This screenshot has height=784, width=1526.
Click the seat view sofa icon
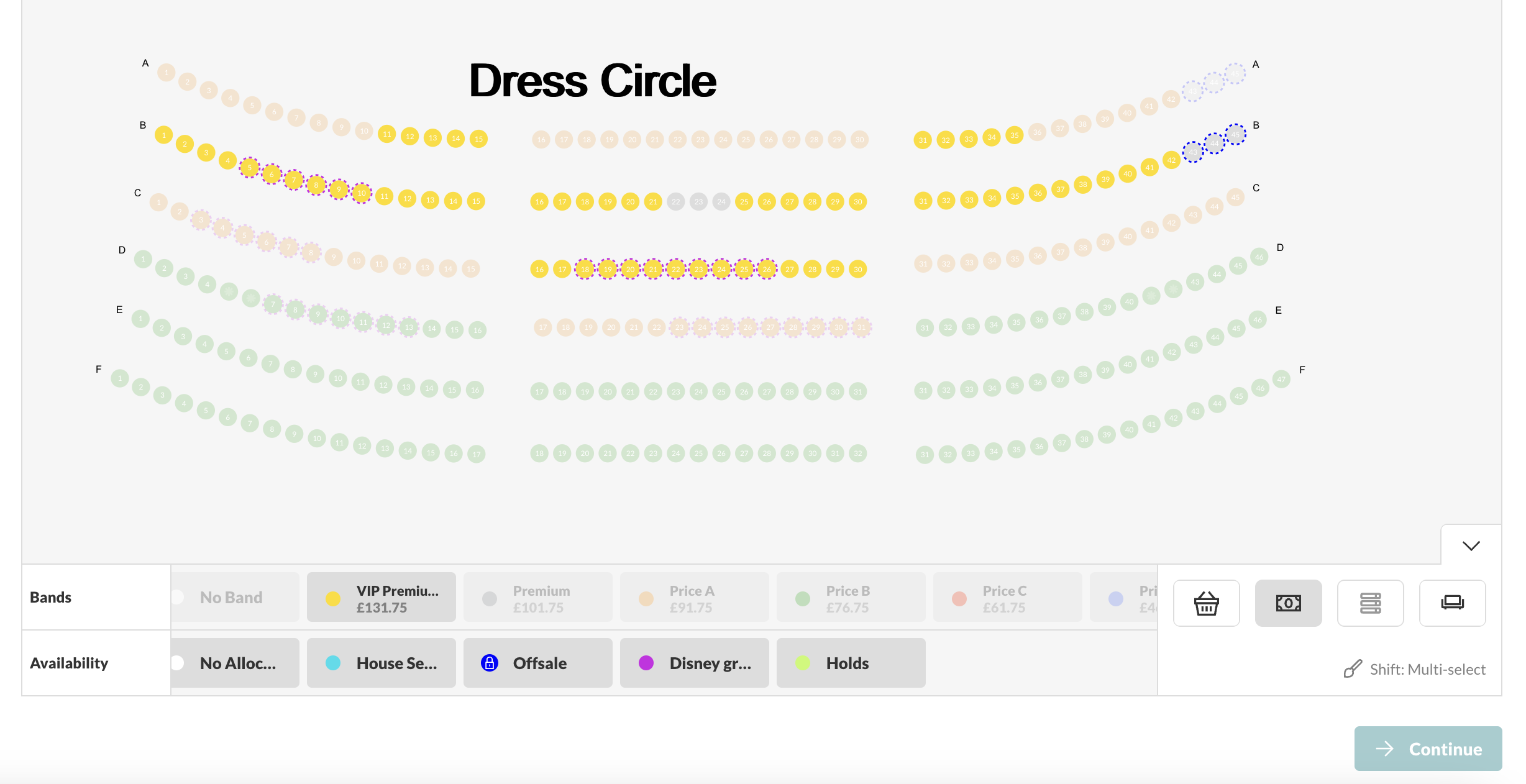1452,603
